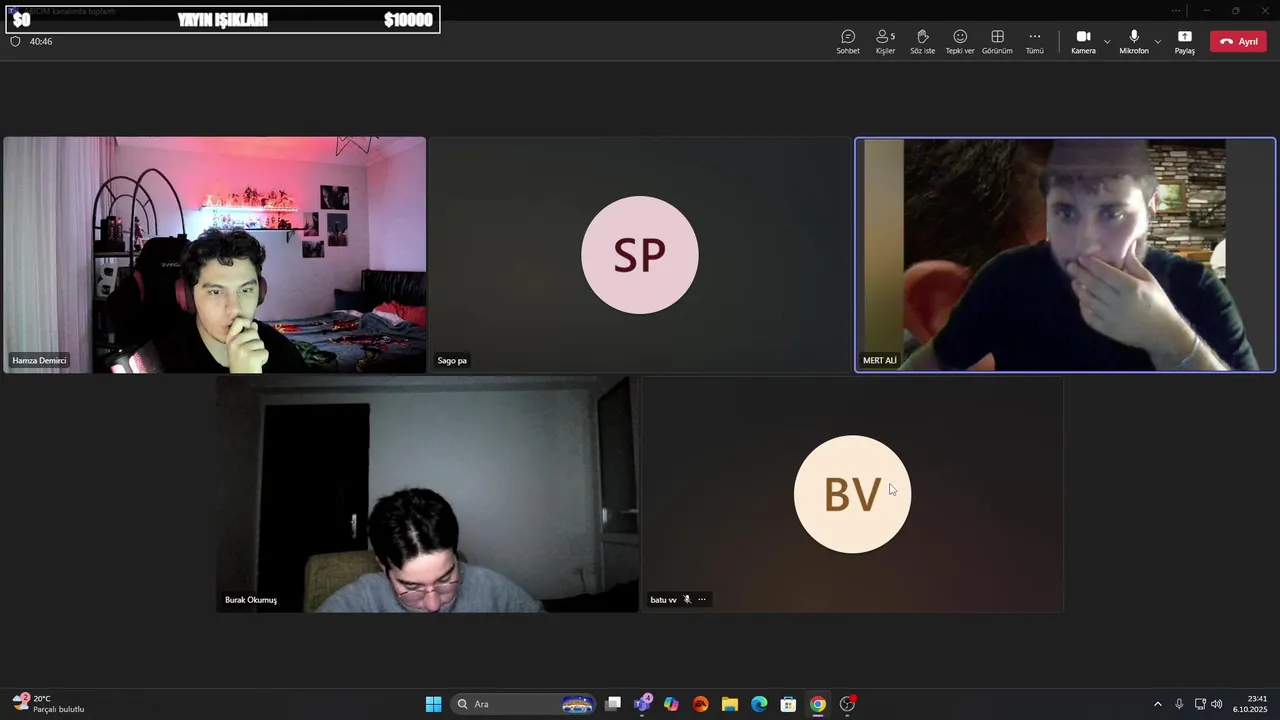Image resolution: width=1280 pixels, height=720 pixels.
Task: Click the Hamza Demirci name label
Action: (39, 360)
